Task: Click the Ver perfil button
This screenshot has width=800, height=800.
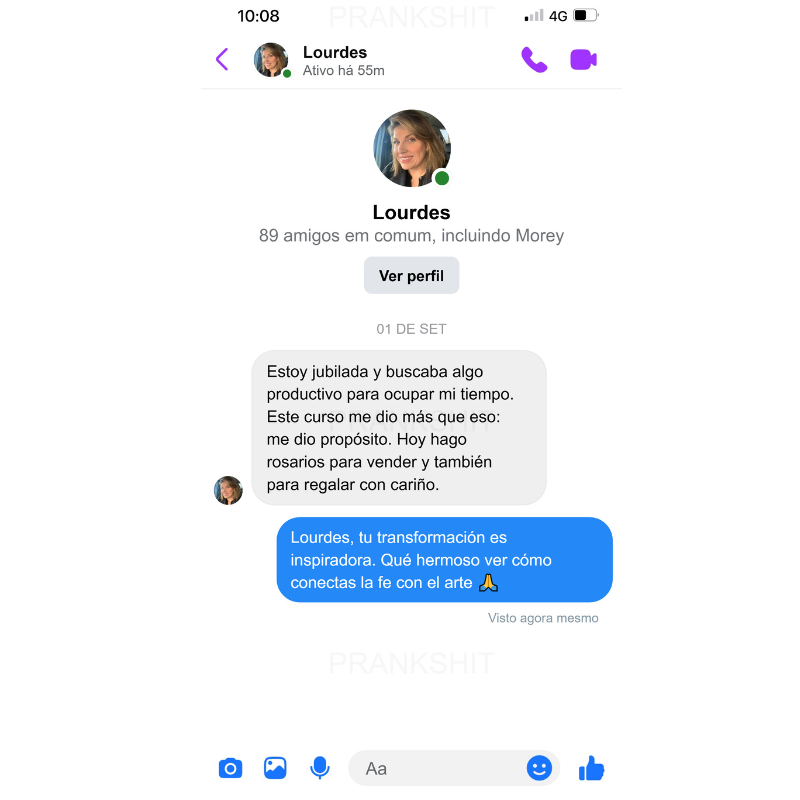Action: (411, 276)
